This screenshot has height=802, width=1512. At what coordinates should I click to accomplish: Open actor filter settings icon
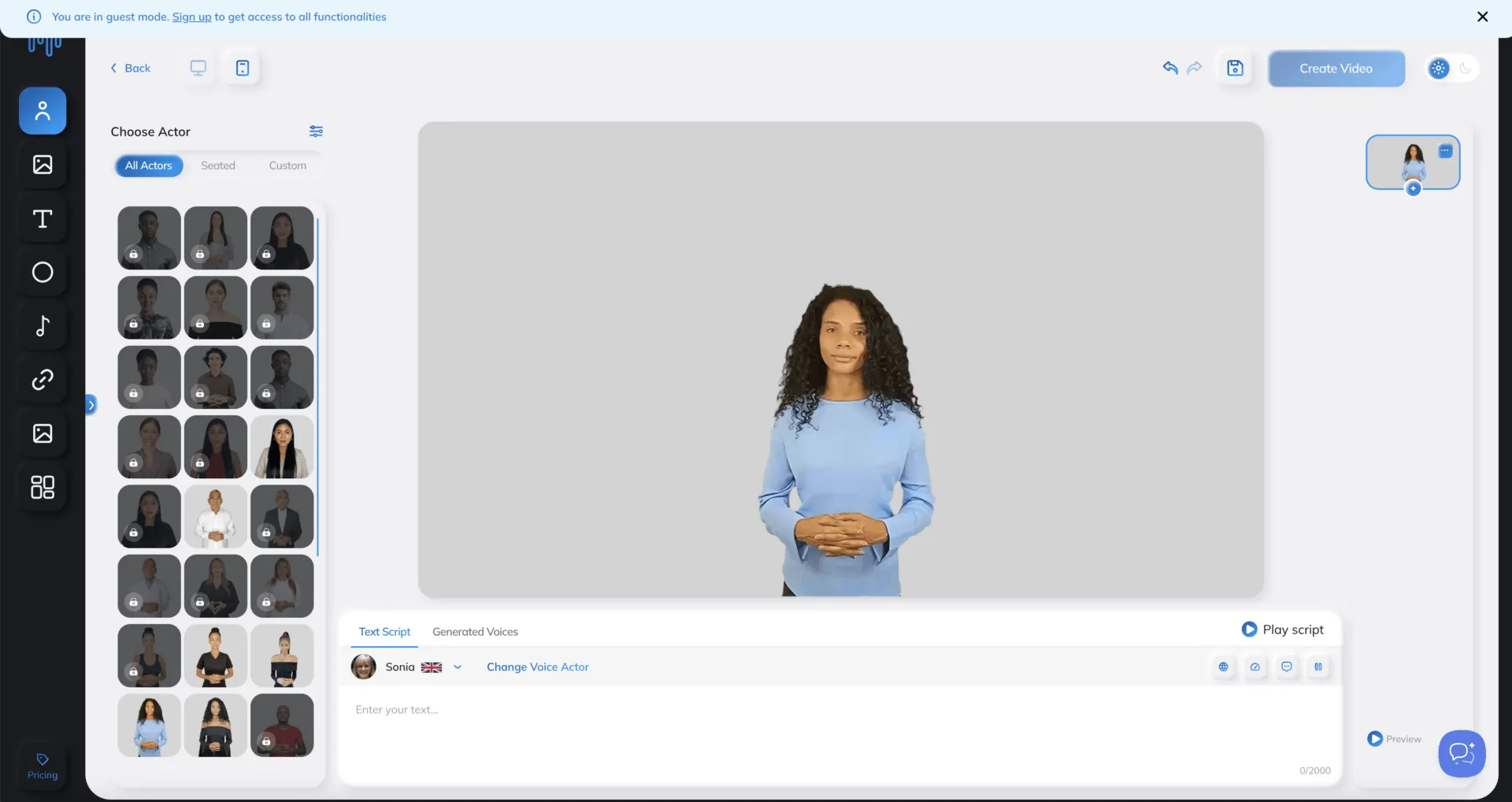point(316,132)
